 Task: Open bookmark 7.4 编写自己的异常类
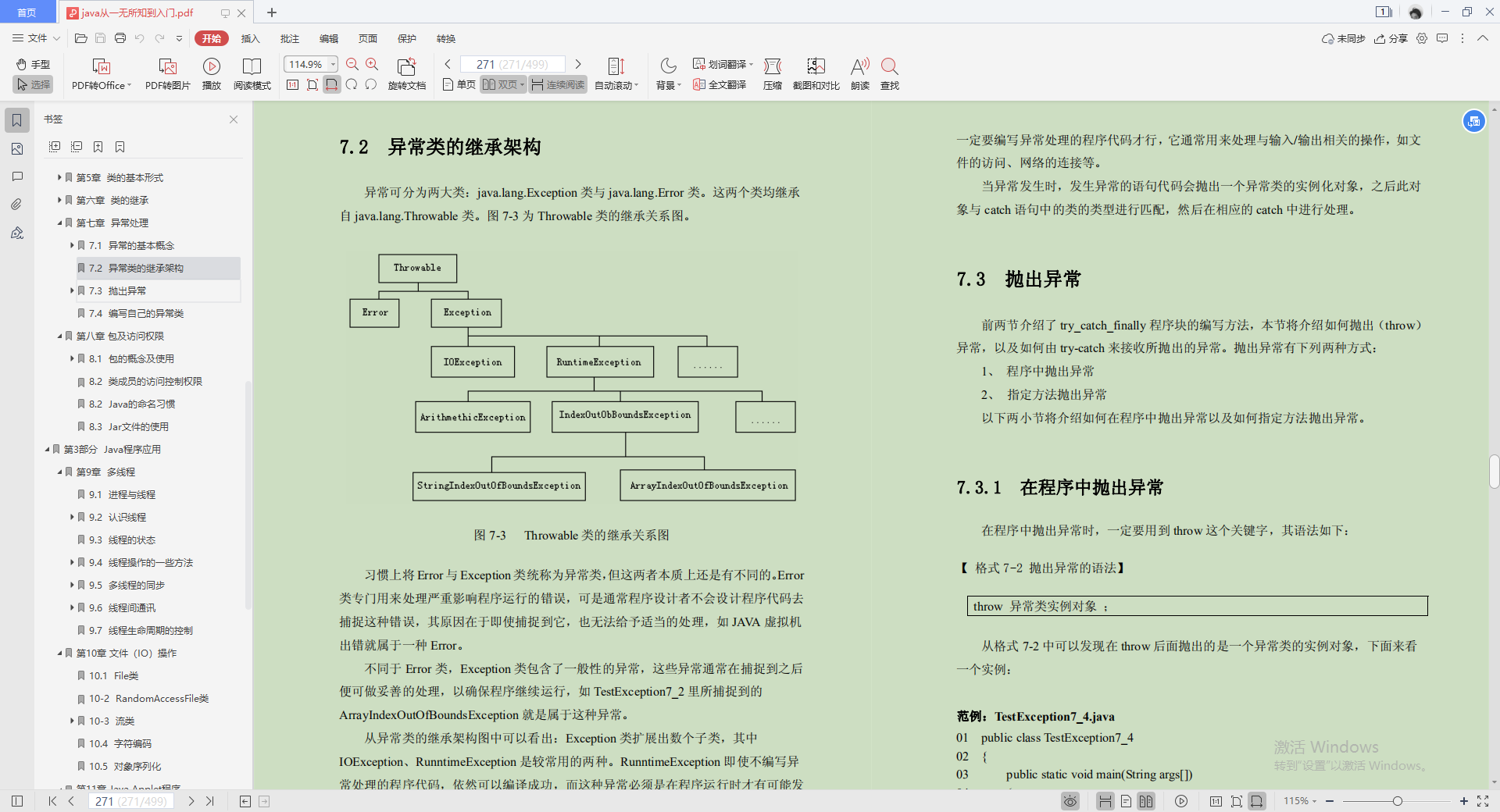click(136, 313)
